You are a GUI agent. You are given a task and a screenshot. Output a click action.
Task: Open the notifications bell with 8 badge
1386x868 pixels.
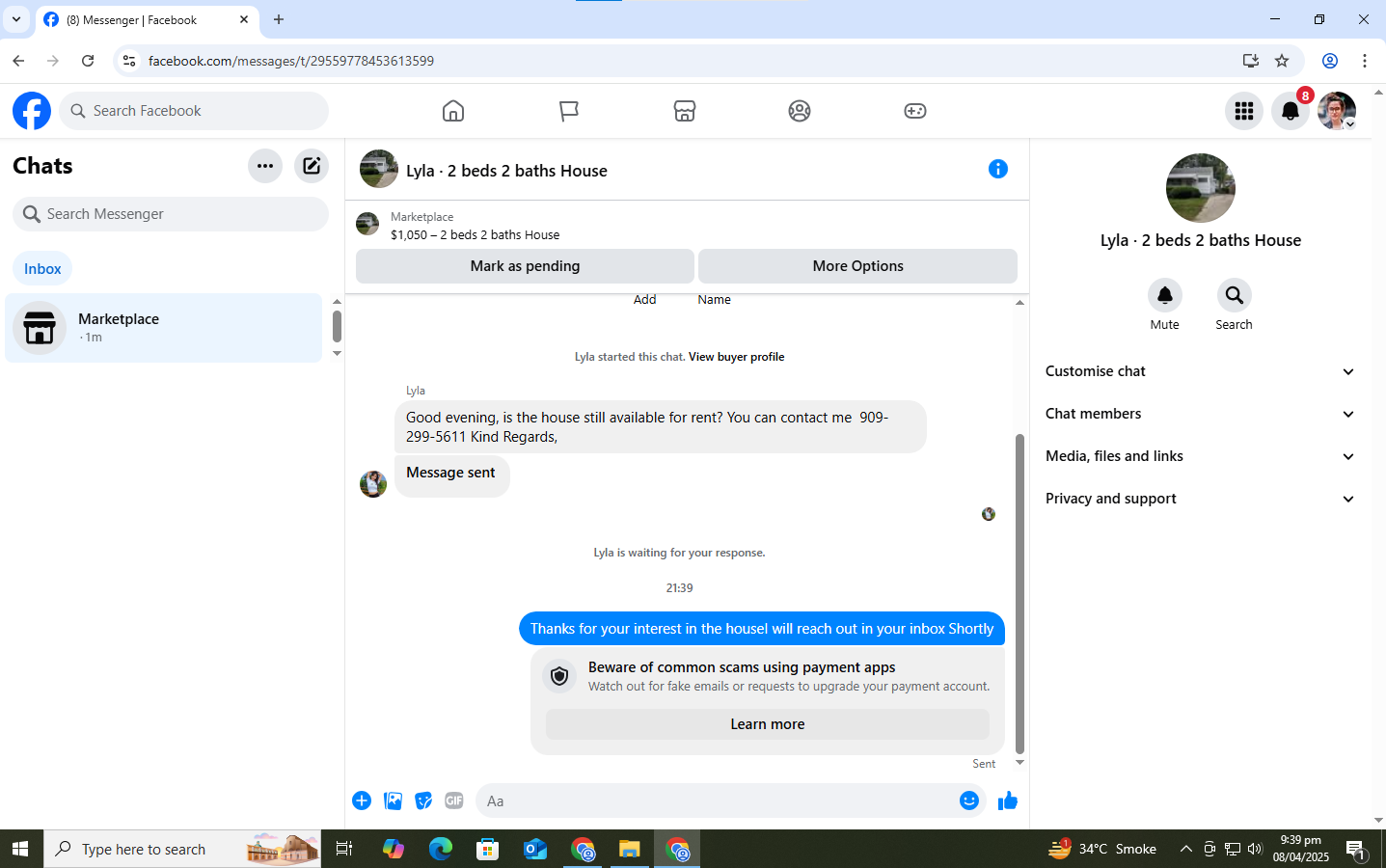(x=1291, y=111)
